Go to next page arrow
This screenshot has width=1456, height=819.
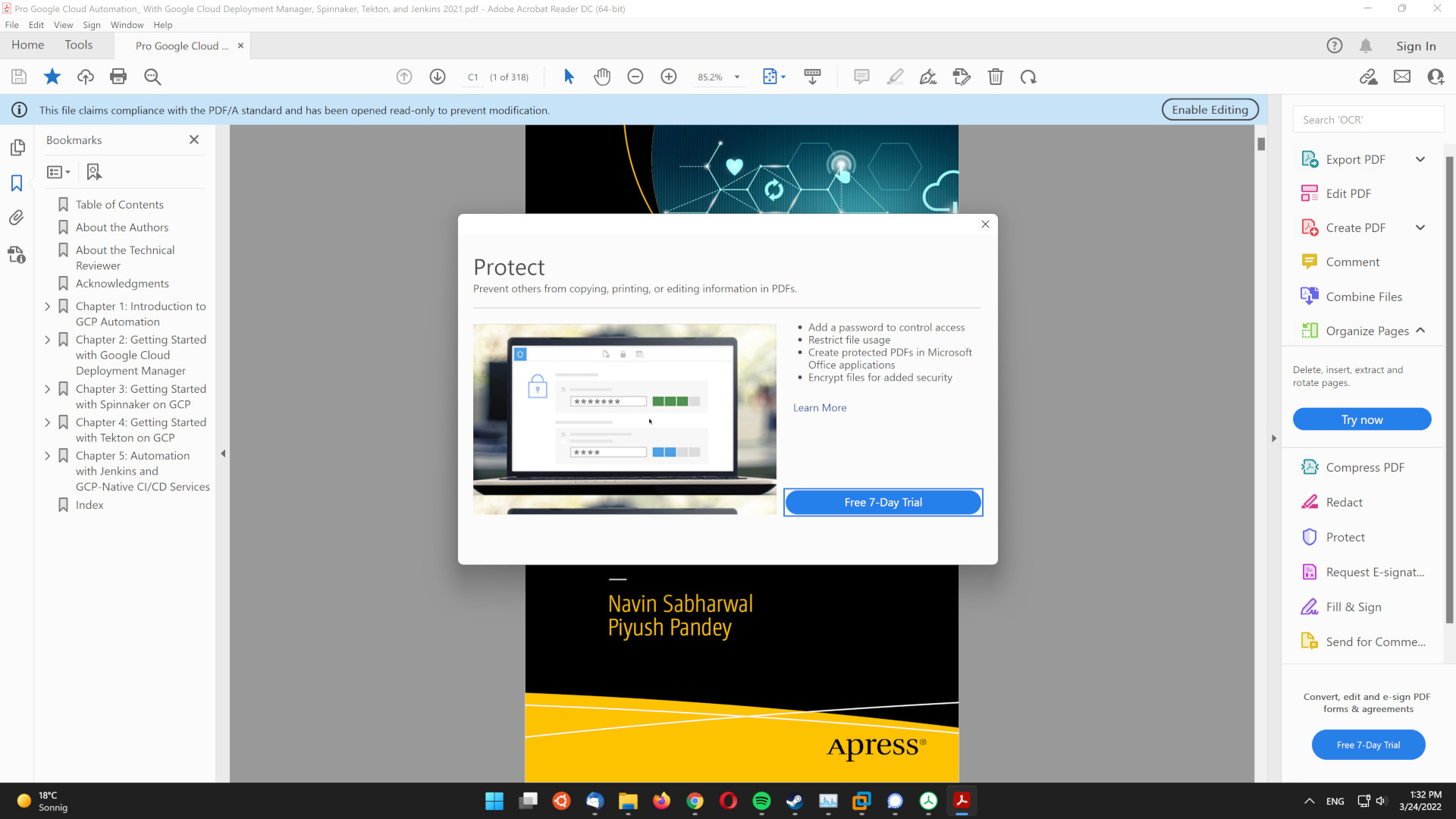(x=438, y=77)
